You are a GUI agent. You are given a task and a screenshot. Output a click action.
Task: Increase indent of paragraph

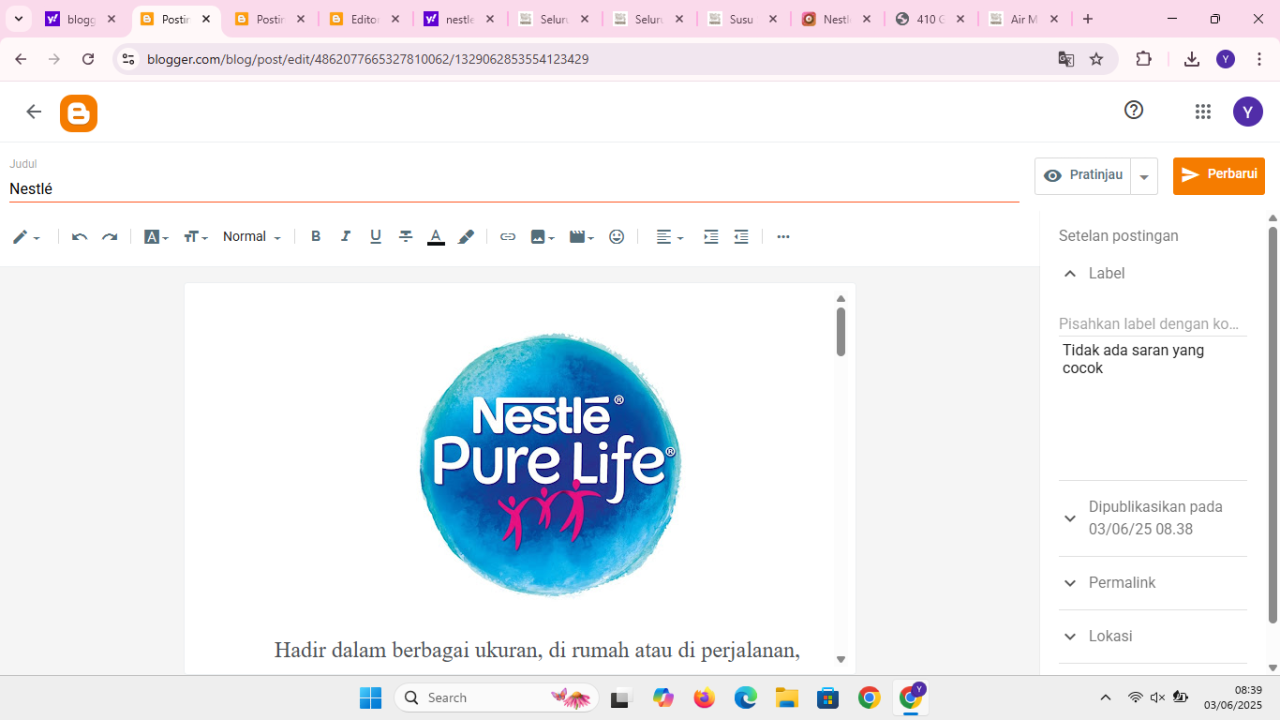tap(711, 237)
